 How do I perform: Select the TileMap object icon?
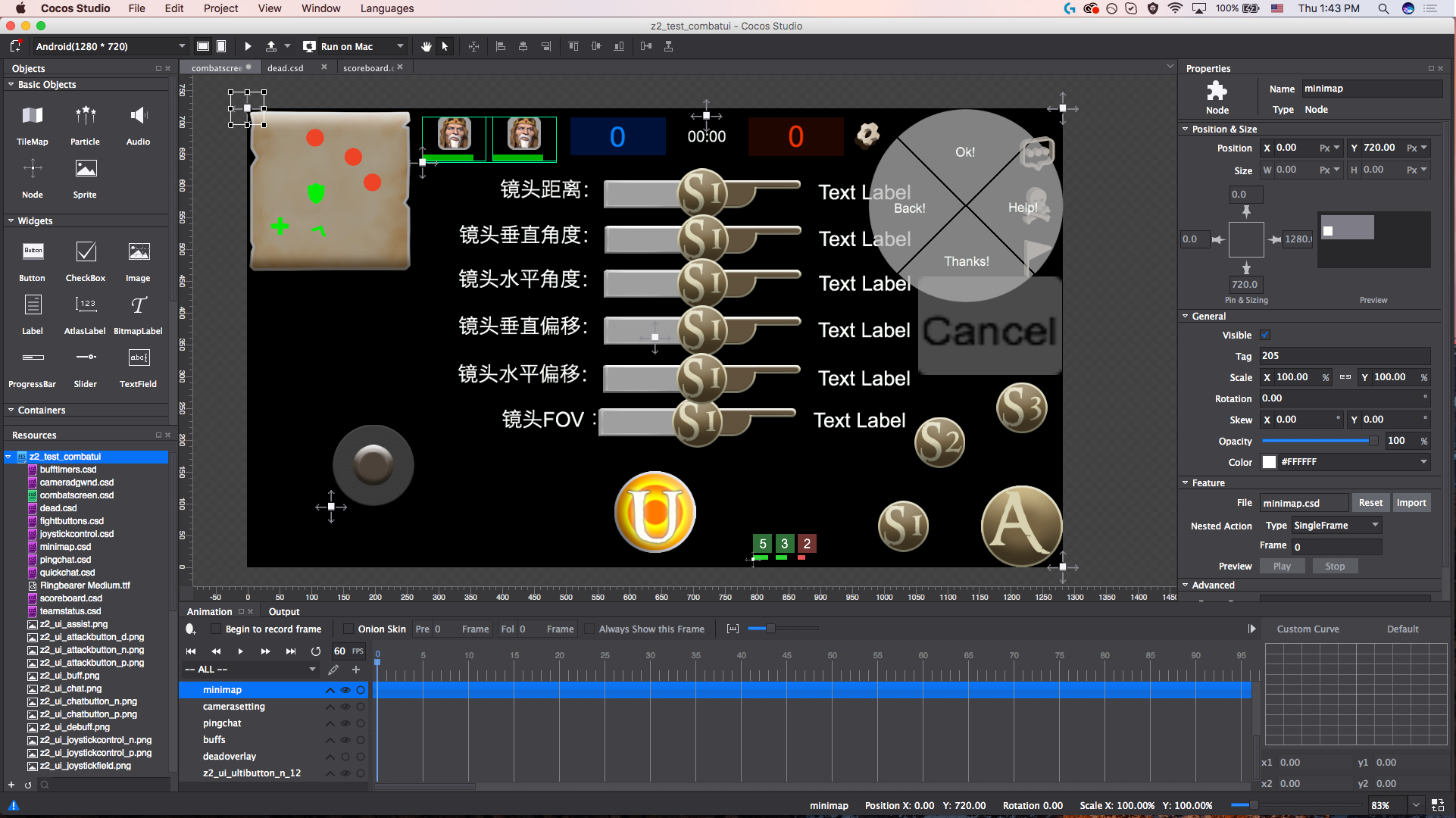pyautogui.click(x=33, y=116)
